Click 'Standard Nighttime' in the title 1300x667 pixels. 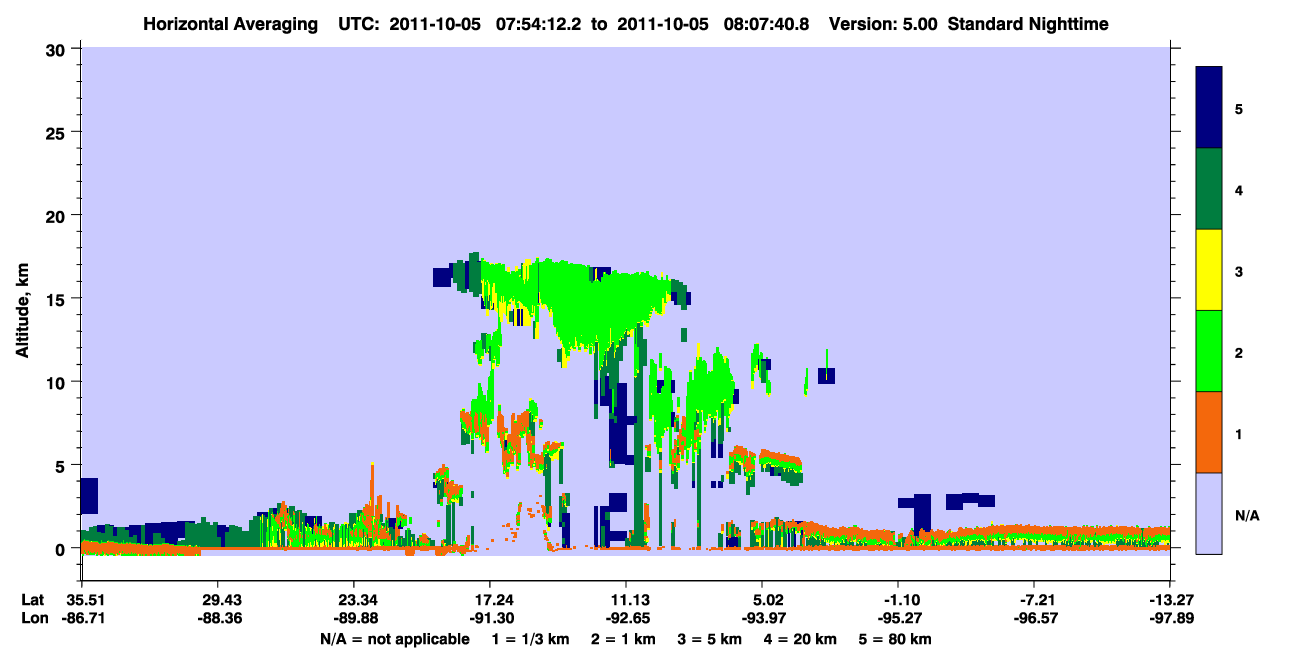1027,23
